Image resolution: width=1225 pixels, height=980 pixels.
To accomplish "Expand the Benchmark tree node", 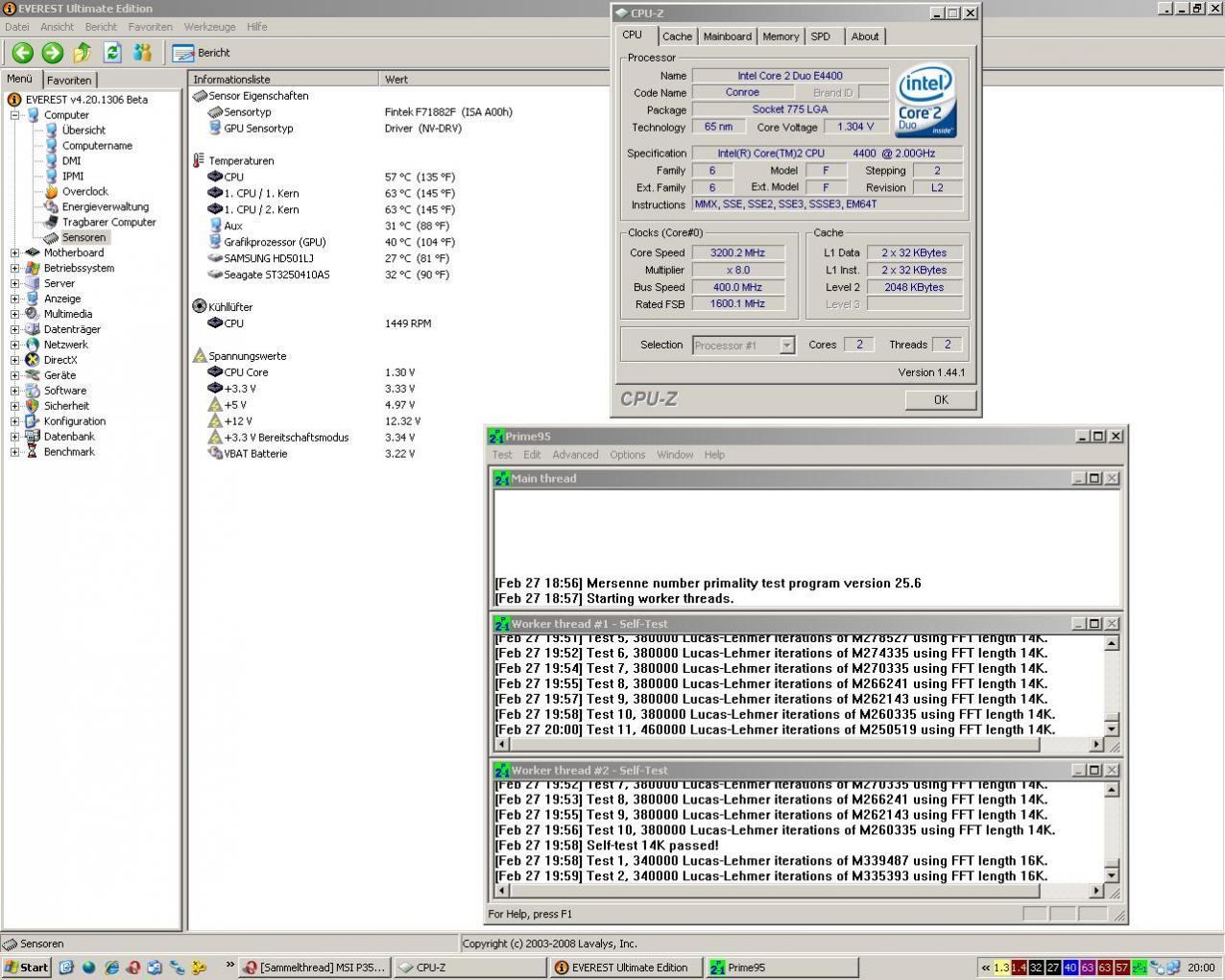I will tap(14, 452).
